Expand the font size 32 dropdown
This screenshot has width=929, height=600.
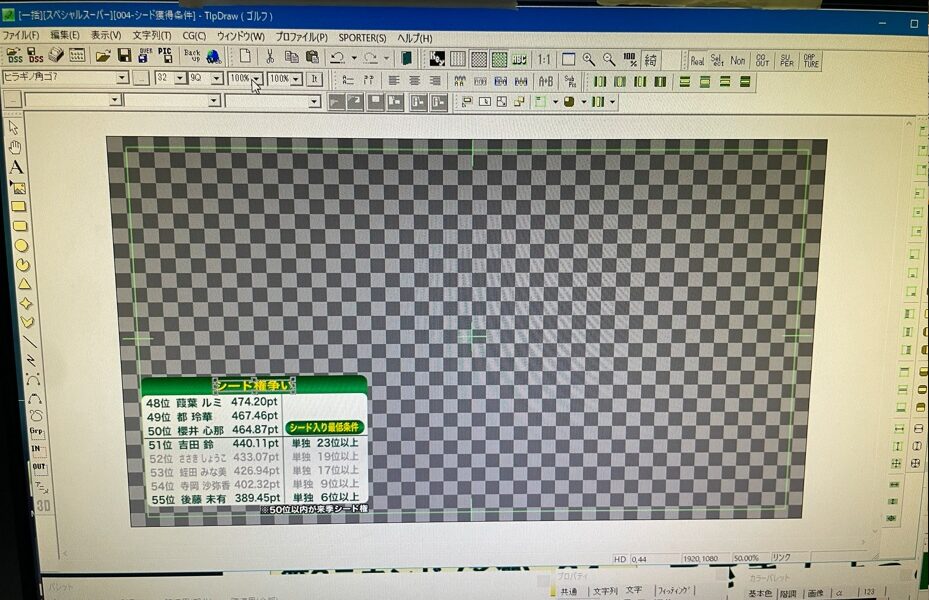click(180, 78)
